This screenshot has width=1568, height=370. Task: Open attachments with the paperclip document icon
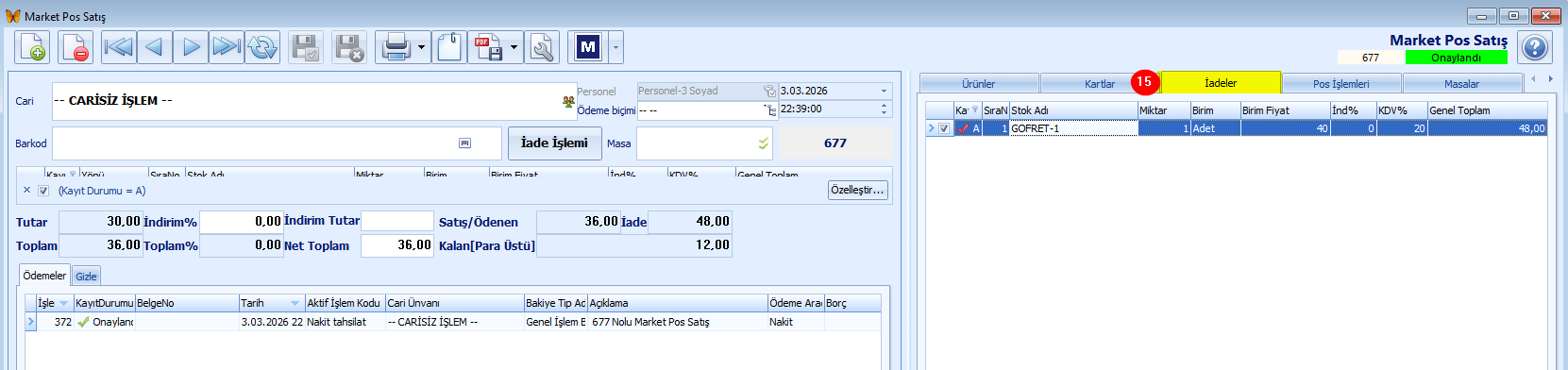coord(449,47)
